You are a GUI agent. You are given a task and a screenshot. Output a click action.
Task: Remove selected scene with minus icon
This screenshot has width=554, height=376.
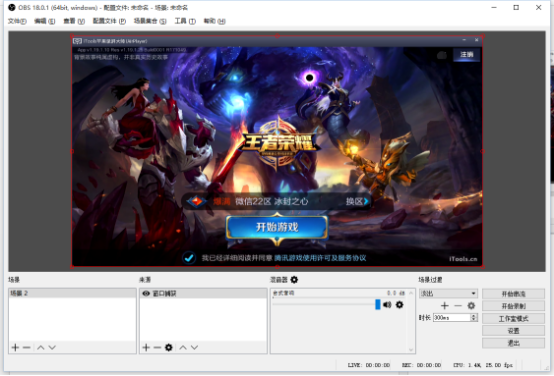coord(26,347)
